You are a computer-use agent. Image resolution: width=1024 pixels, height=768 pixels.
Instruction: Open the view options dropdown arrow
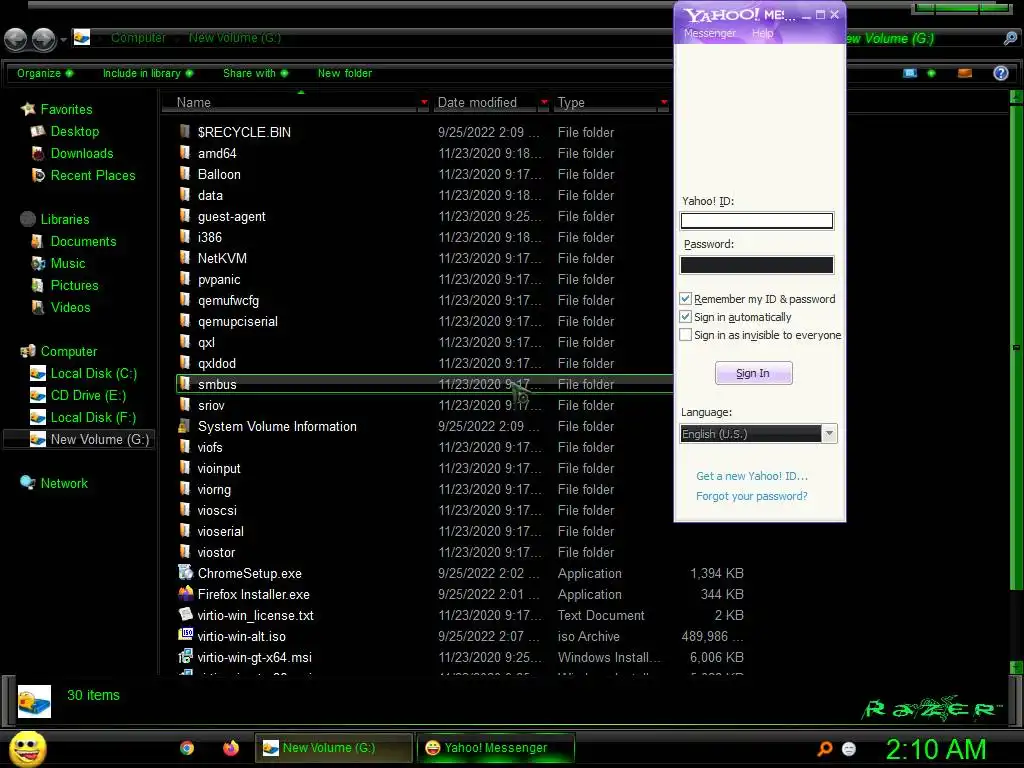[931, 73]
